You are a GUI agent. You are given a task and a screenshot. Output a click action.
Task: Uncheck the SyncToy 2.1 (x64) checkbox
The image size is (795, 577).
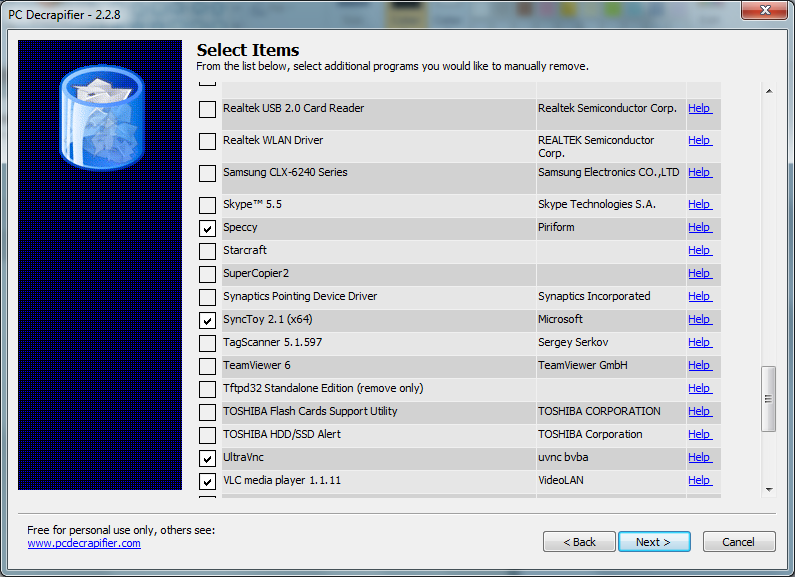[207, 320]
